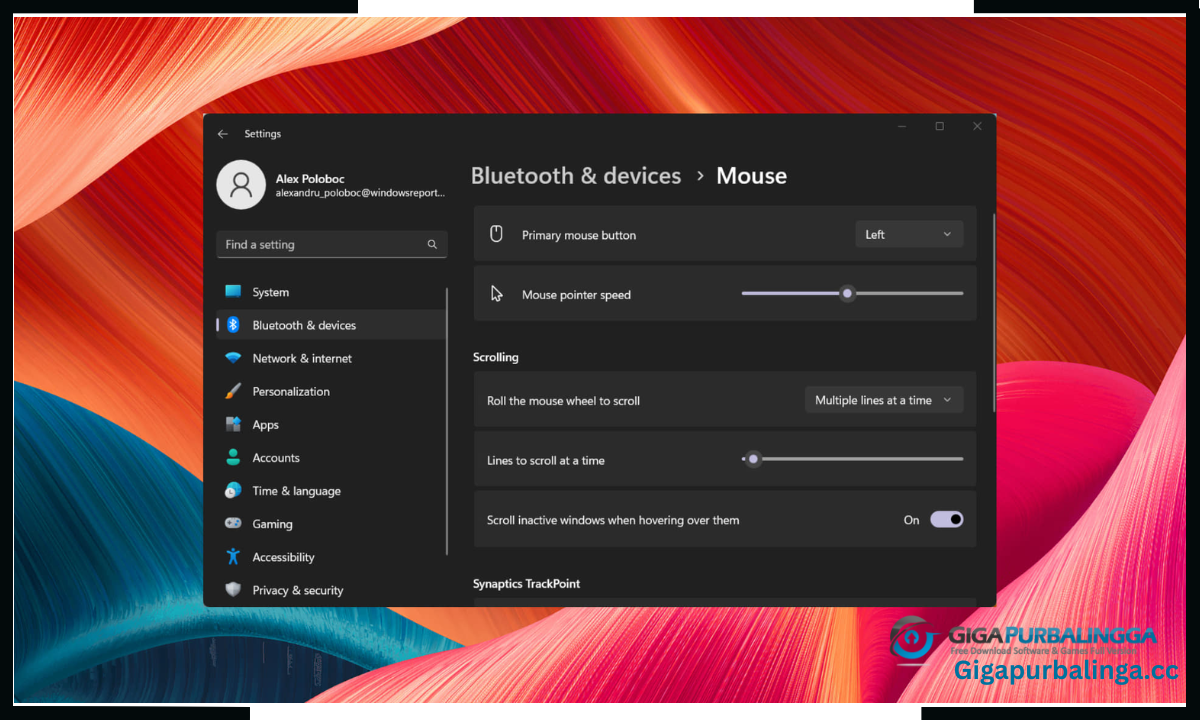Click the Time & language globe icon

click(233, 490)
